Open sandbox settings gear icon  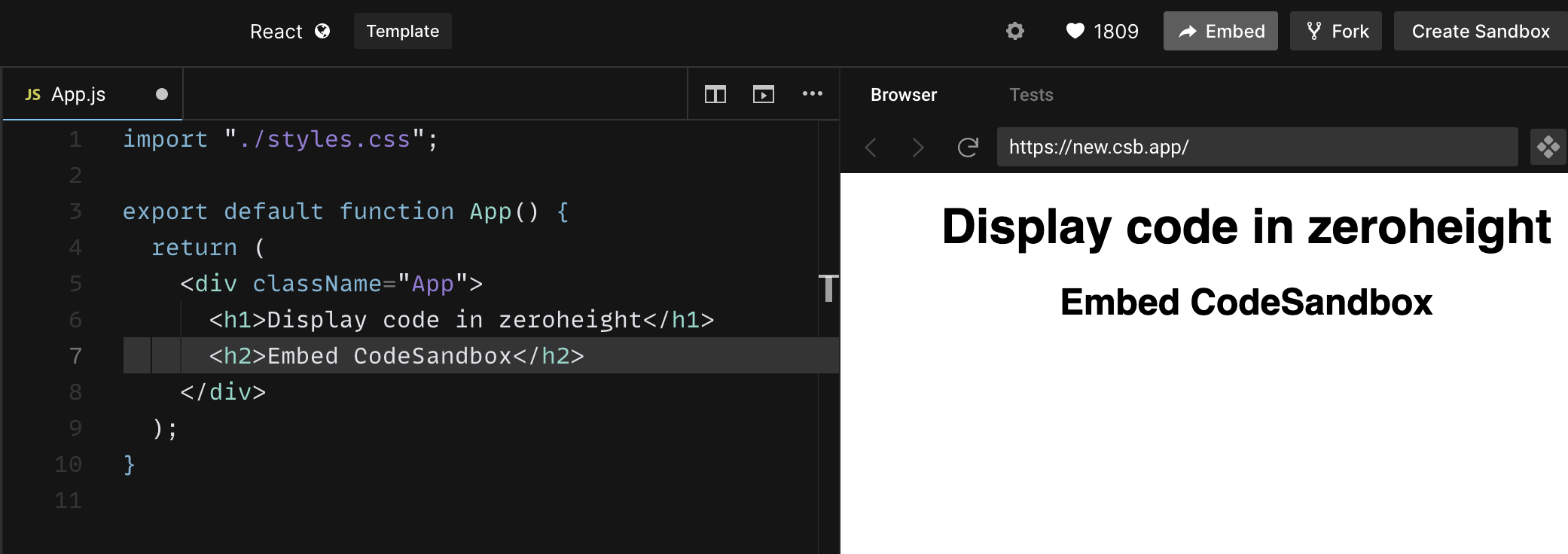(1015, 31)
